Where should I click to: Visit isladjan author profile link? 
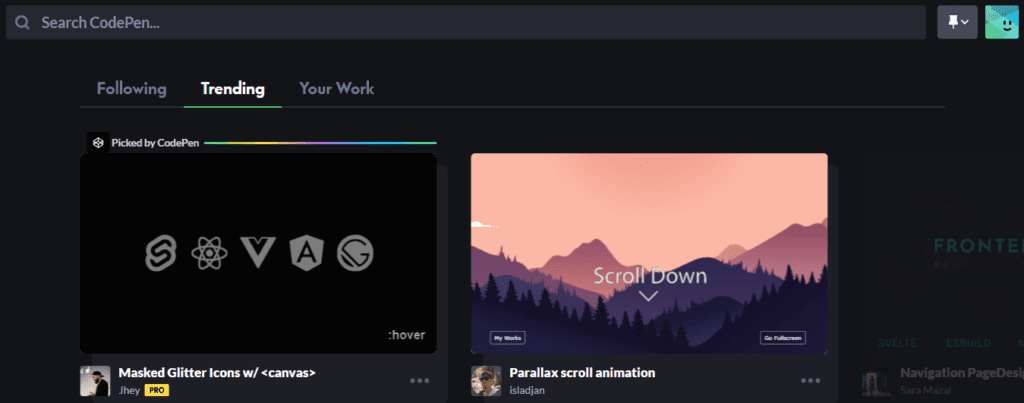pyautogui.click(x=529, y=390)
